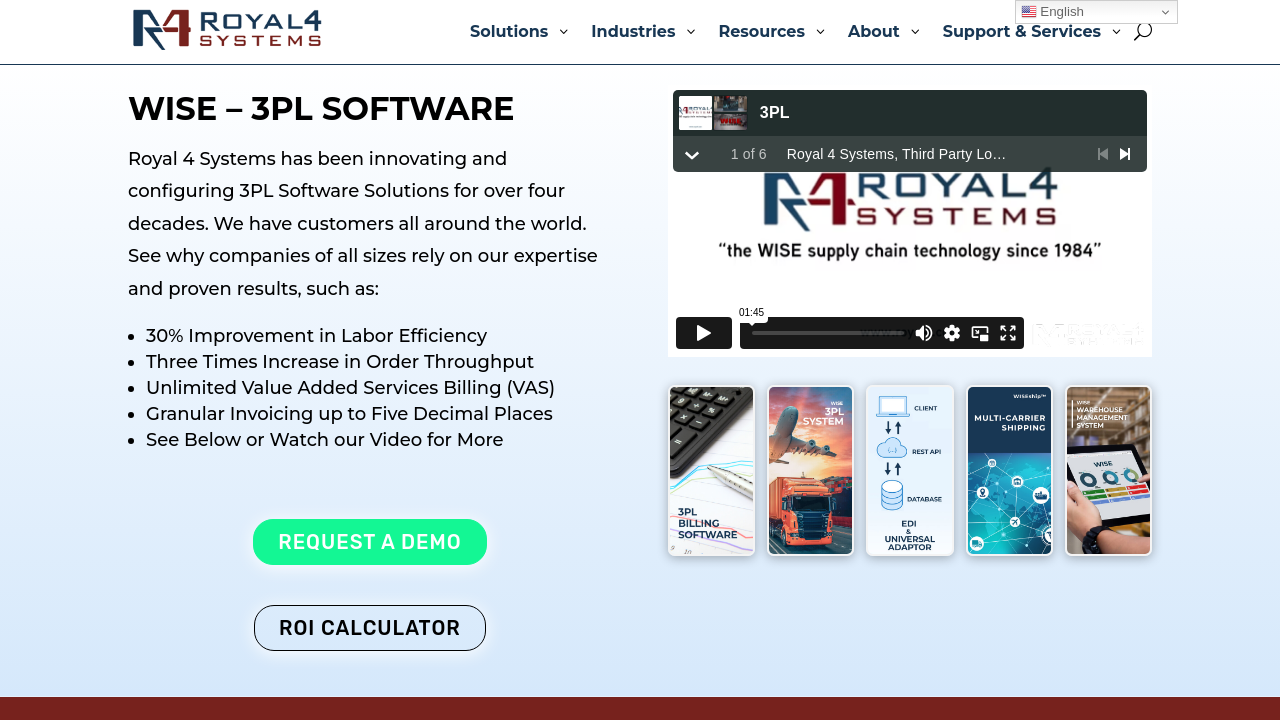The image size is (1280, 720).
Task: Open the Multi-Carrier Shipping card
Action: (1009, 471)
